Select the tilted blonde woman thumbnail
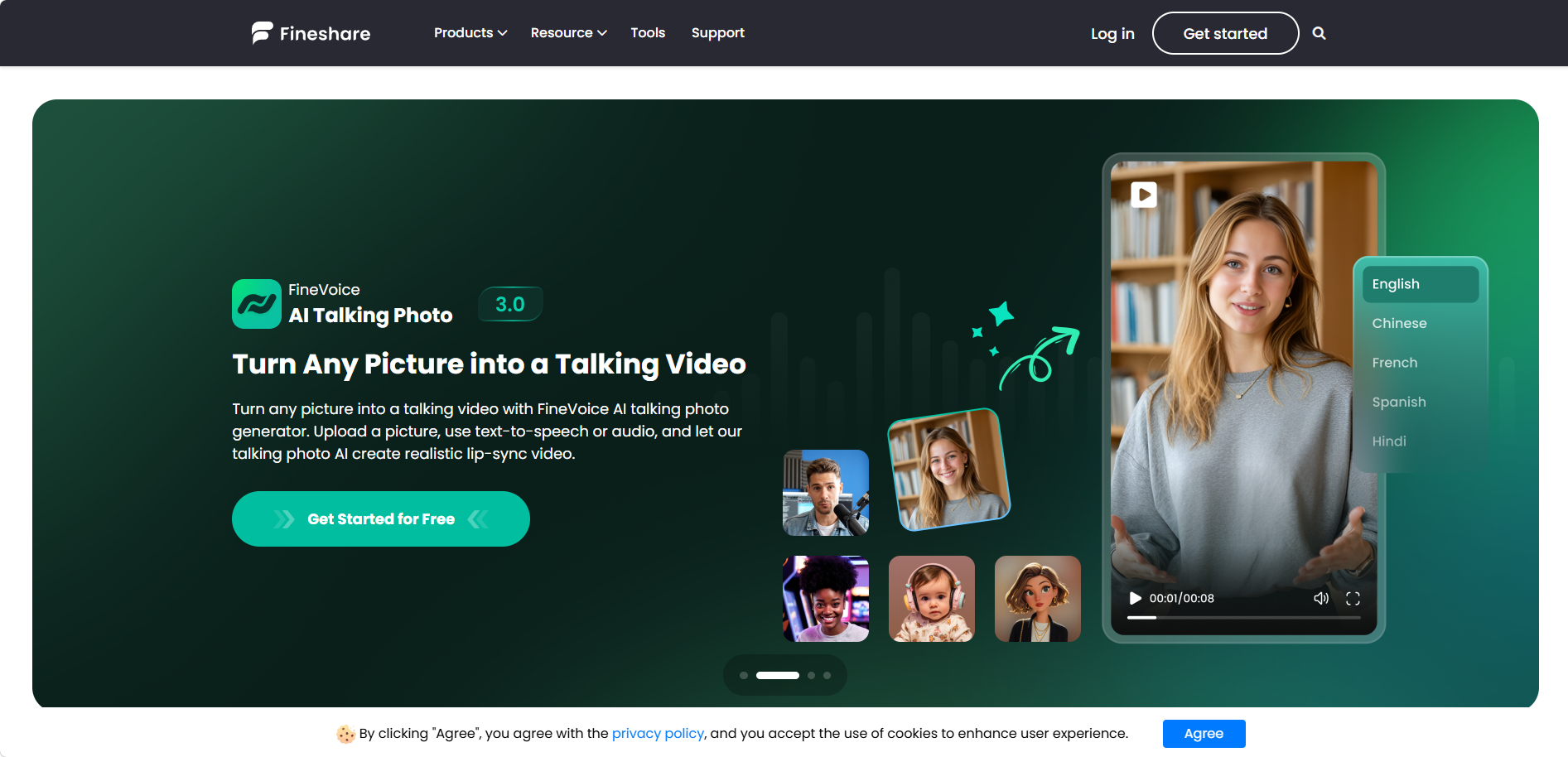Image resolution: width=1568 pixels, height=757 pixels. (x=949, y=470)
